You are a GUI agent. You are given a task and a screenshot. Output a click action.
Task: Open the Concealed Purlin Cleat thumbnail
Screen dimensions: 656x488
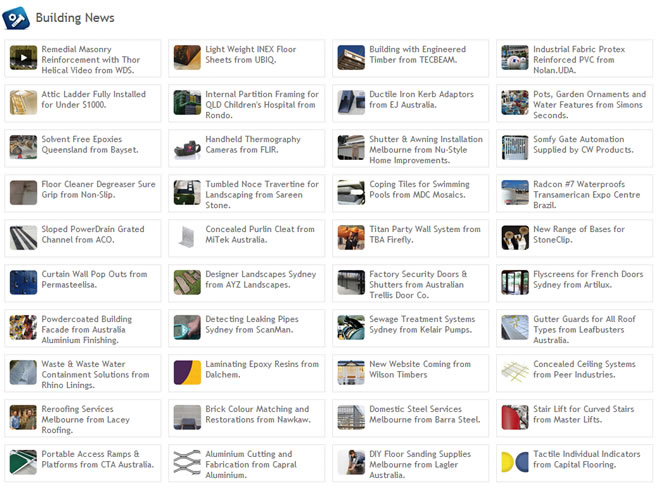point(187,237)
